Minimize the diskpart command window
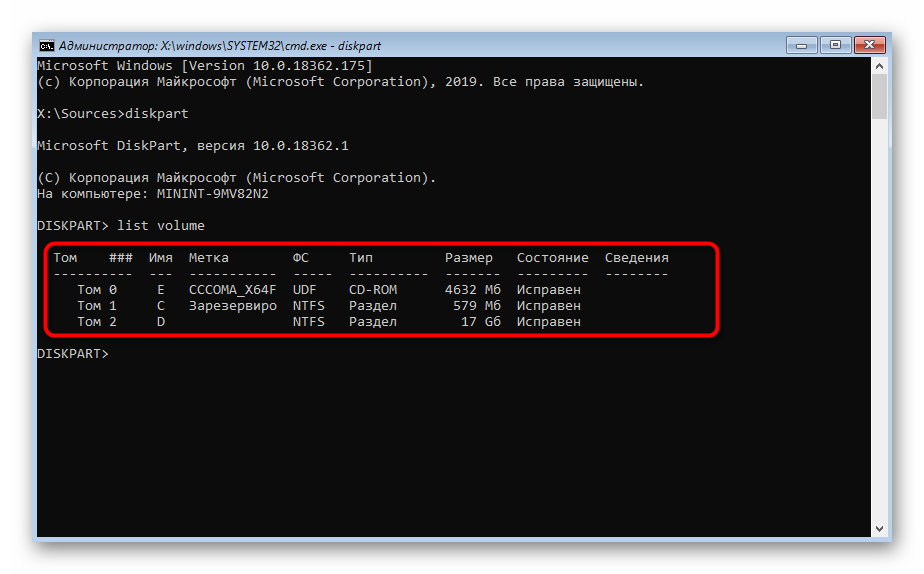This screenshot has width=924, height=574. [x=801, y=45]
